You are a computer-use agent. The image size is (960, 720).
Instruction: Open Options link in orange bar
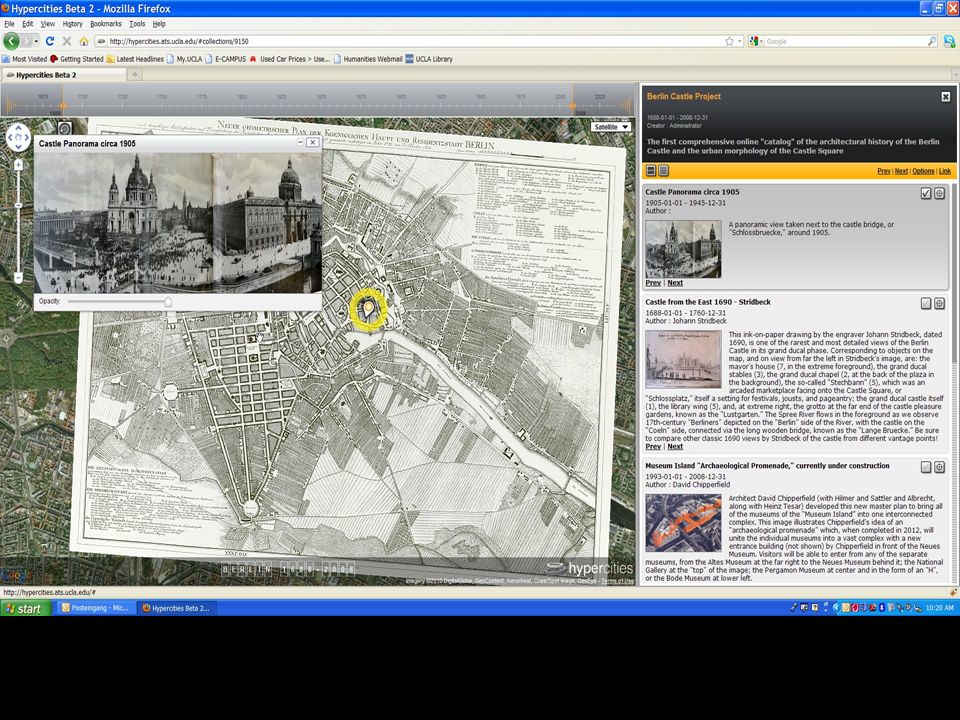coord(923,171)
